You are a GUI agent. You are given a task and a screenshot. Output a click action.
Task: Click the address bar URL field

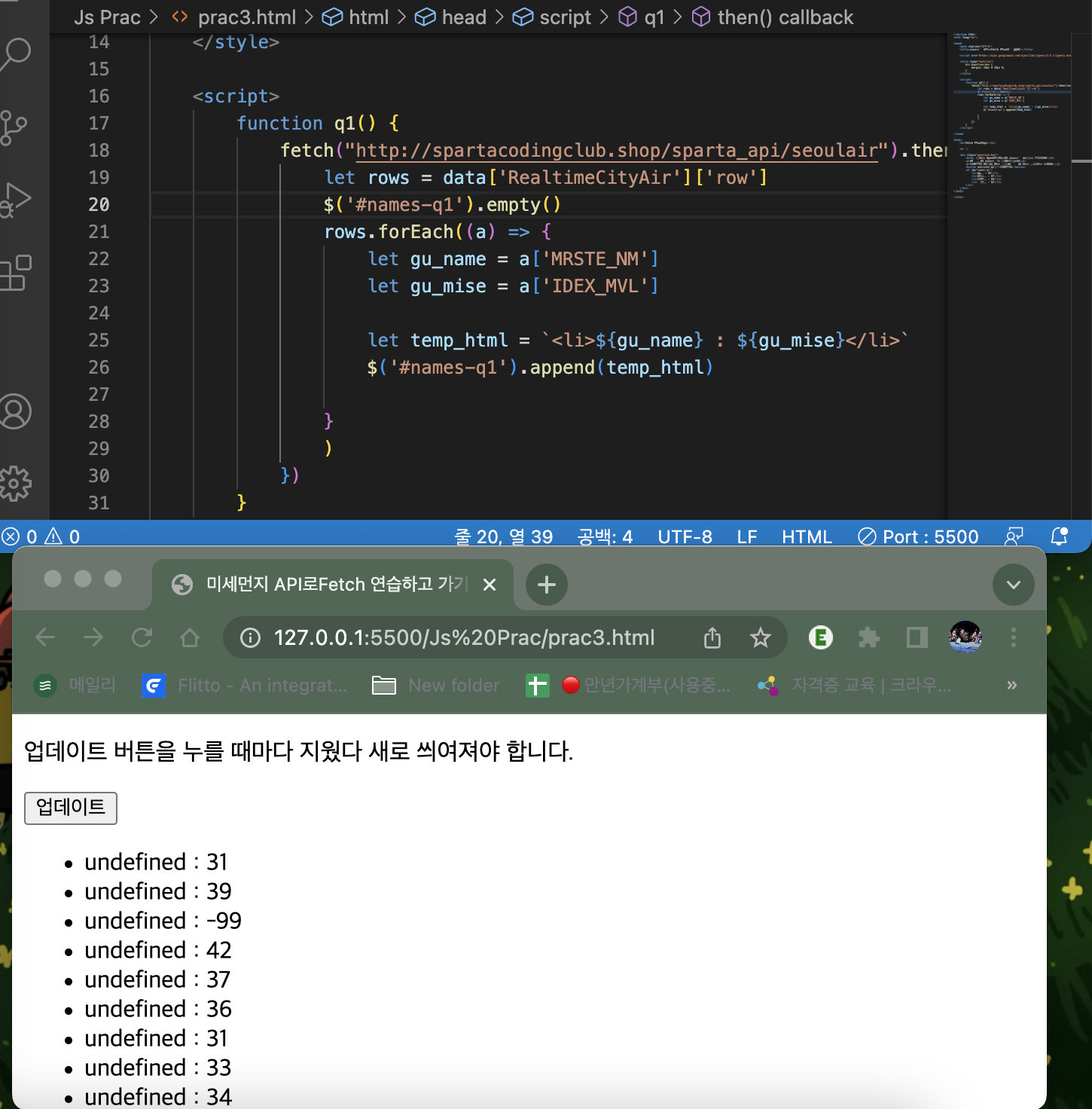(464, 638)
